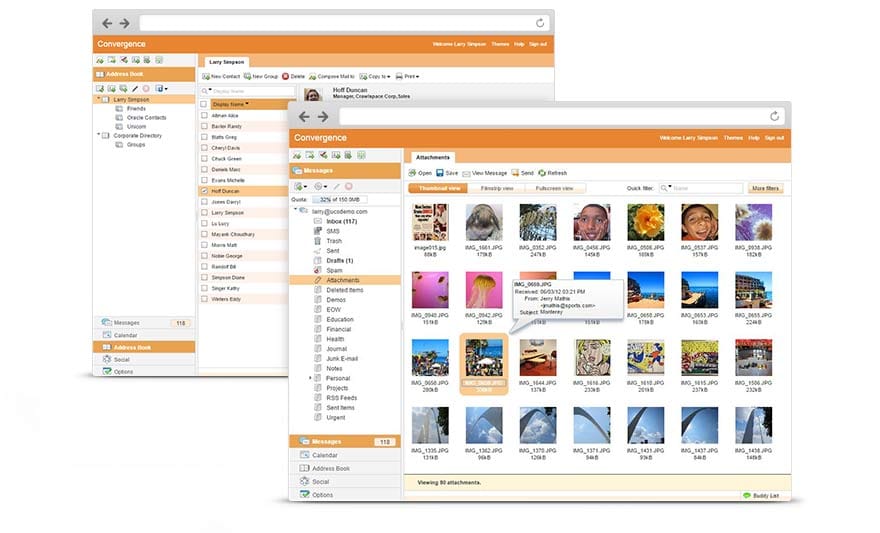This screenshot has height=533, width=880.
Task: Click Spam folder icon in folder tree
Action: tap(318, 270)
